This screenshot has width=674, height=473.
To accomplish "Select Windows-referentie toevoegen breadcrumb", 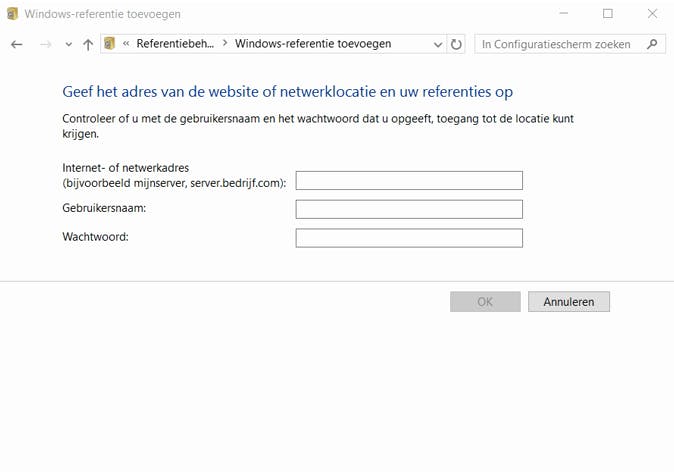I will pyautogui.click(x=313, y=44).
